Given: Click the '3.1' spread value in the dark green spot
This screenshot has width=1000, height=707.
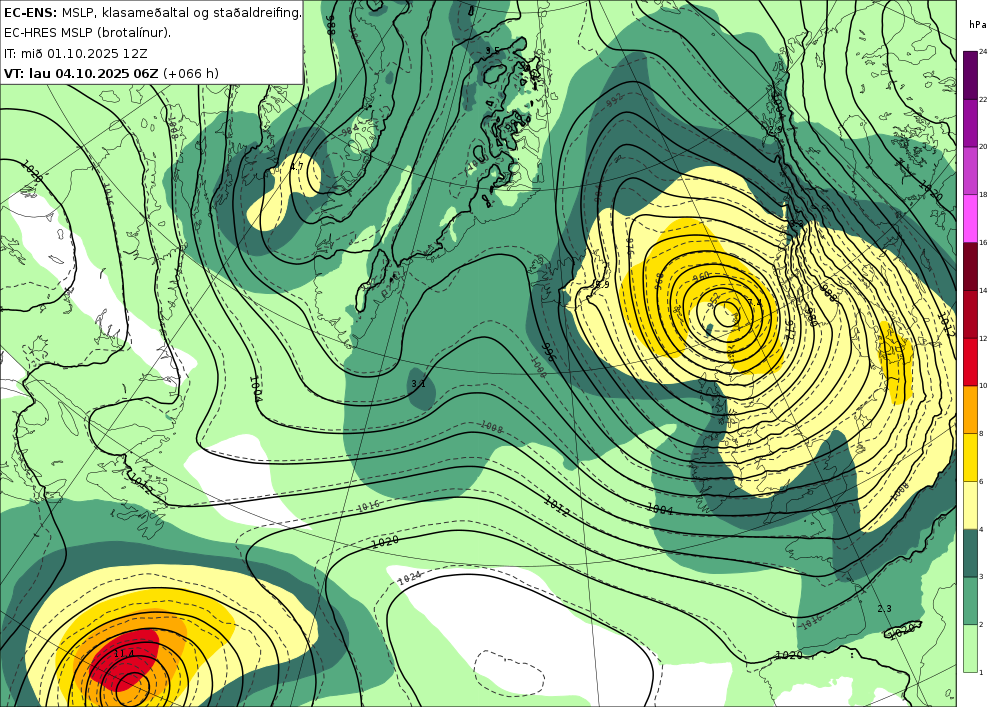Looking at the screenshot, I should coord(418,384).
